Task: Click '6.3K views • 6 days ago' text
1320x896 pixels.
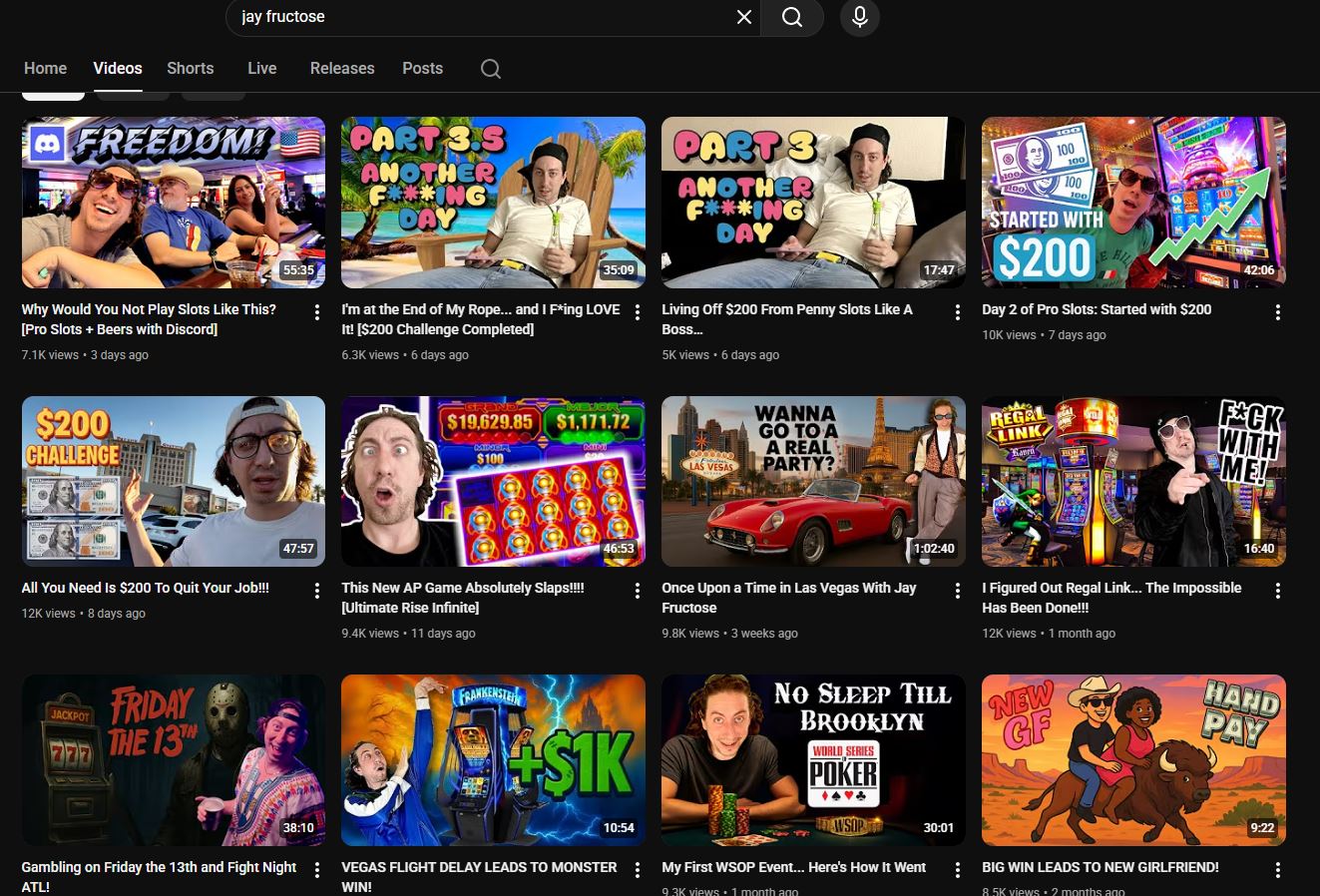Action: [x=405, y=354]
